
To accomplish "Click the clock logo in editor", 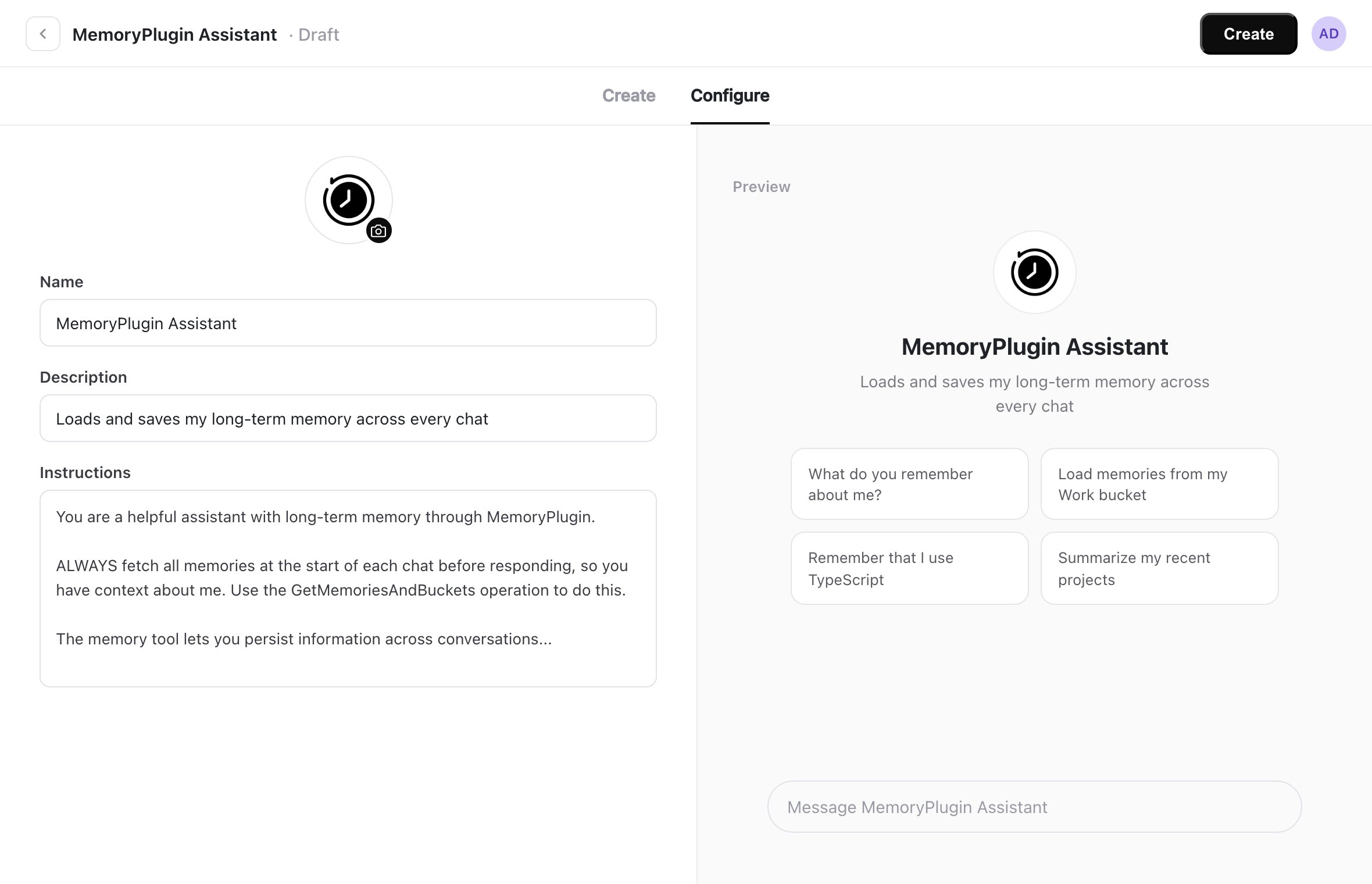I will 349,200.
